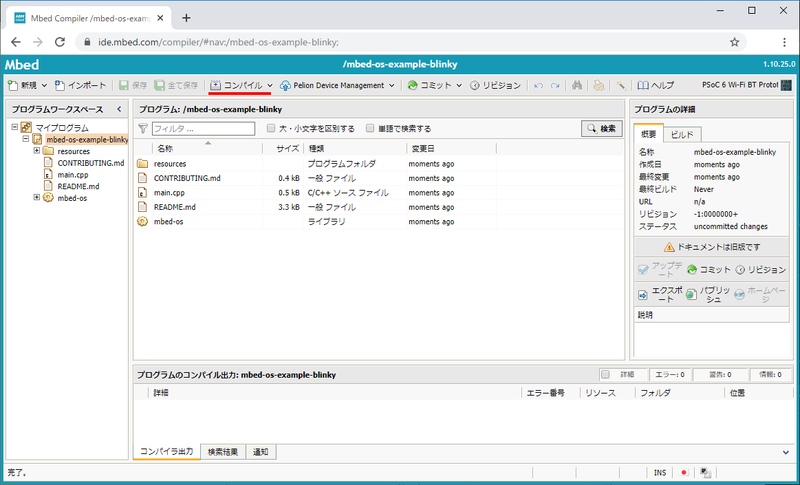
Task: Open the 新規 dropdown arrow
Action: point(44,86)
